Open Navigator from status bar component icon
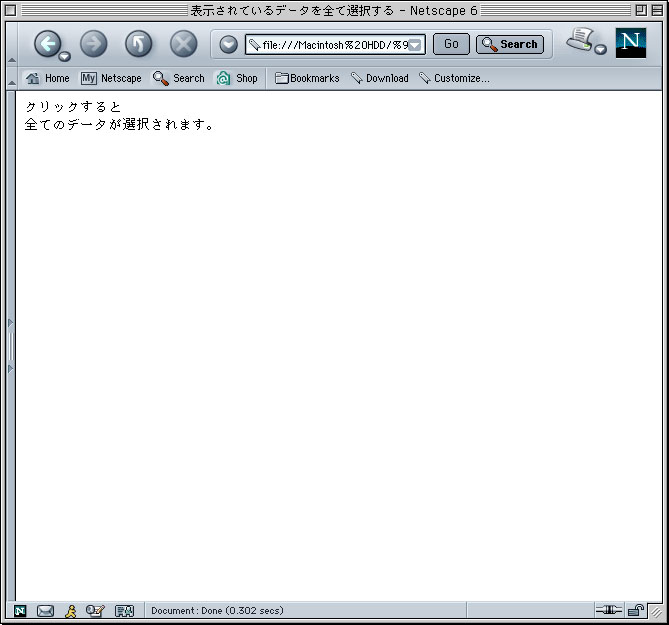 click(20, 611)
